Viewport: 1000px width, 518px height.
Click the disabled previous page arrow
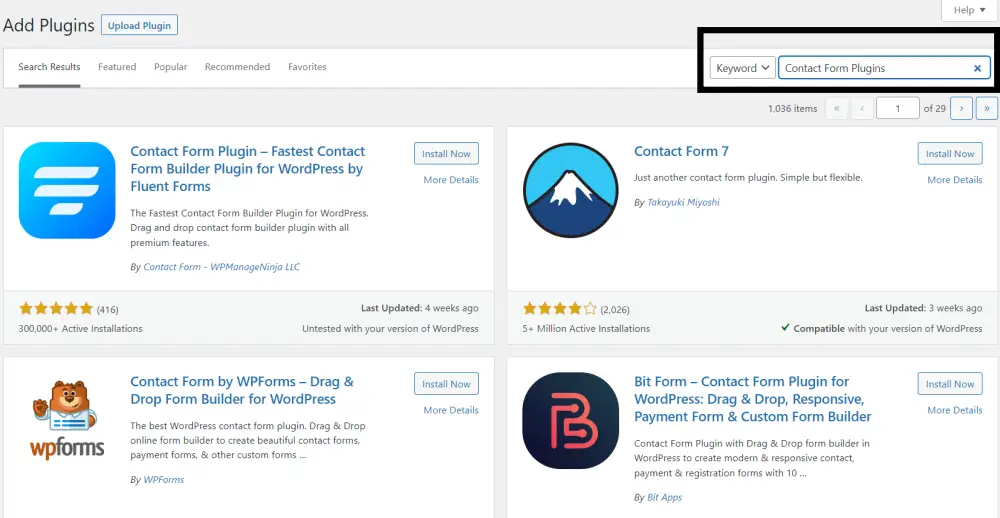pos(862,108)
